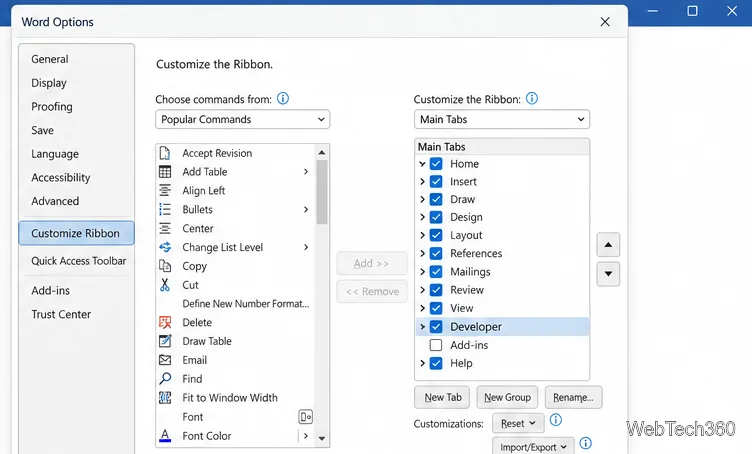Expand the Insert tab tree node
Viewport: 752px width, 454px height.
click(x=422, y=182)
